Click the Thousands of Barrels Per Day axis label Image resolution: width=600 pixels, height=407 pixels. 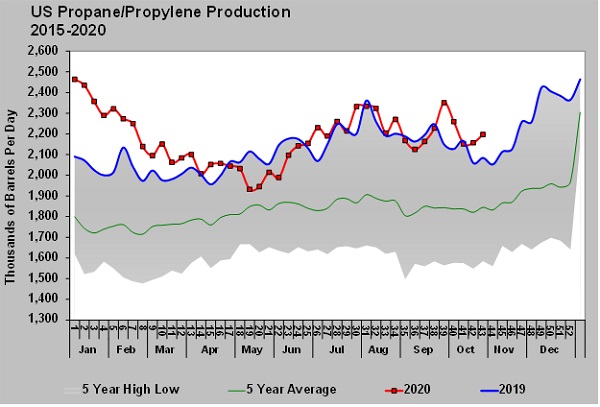coord(11,186)
